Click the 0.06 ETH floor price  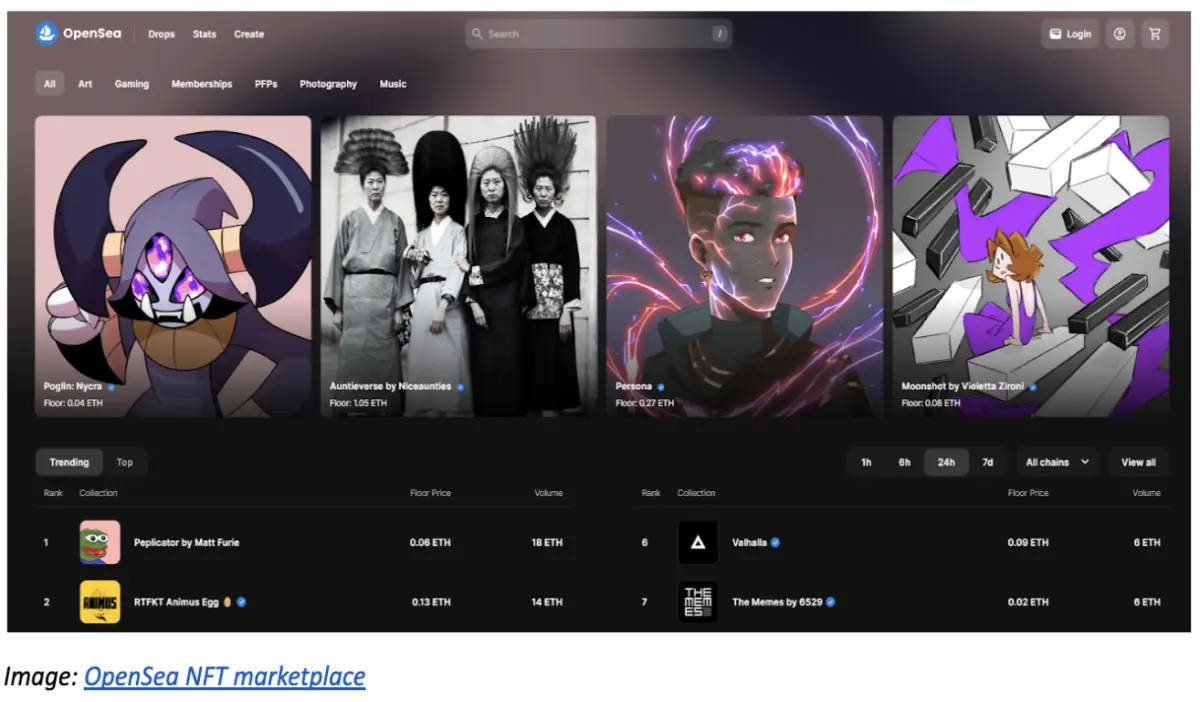(430, 542)
